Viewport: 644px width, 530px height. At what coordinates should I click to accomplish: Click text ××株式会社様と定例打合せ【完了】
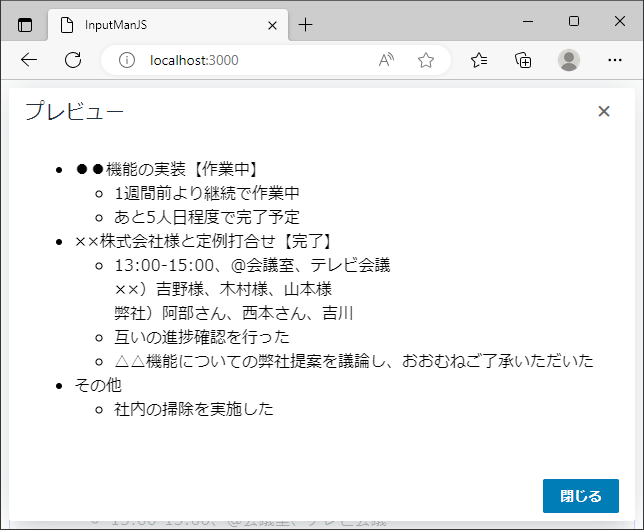(204, 241)
